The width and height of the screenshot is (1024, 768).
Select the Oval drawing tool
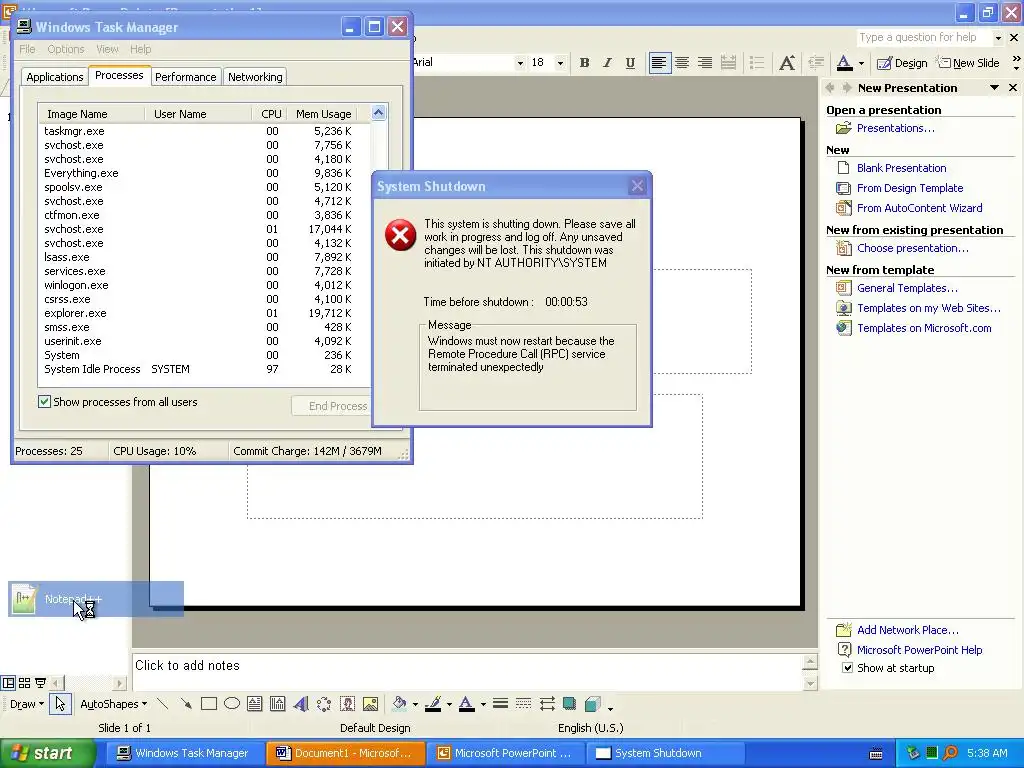coord(232,703)
